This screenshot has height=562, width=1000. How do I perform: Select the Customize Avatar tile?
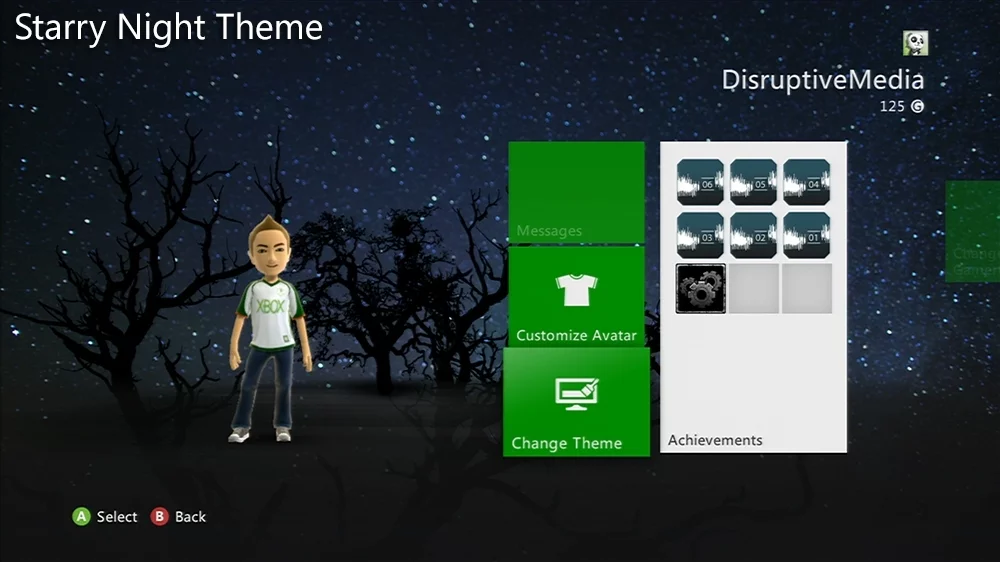[577, 297]
